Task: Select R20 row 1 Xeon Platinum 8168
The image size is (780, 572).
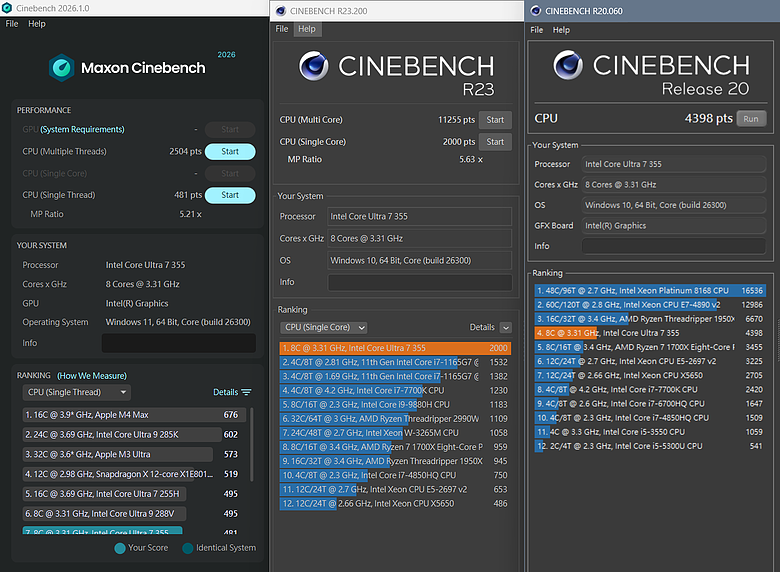Action: tap(650, 290)
